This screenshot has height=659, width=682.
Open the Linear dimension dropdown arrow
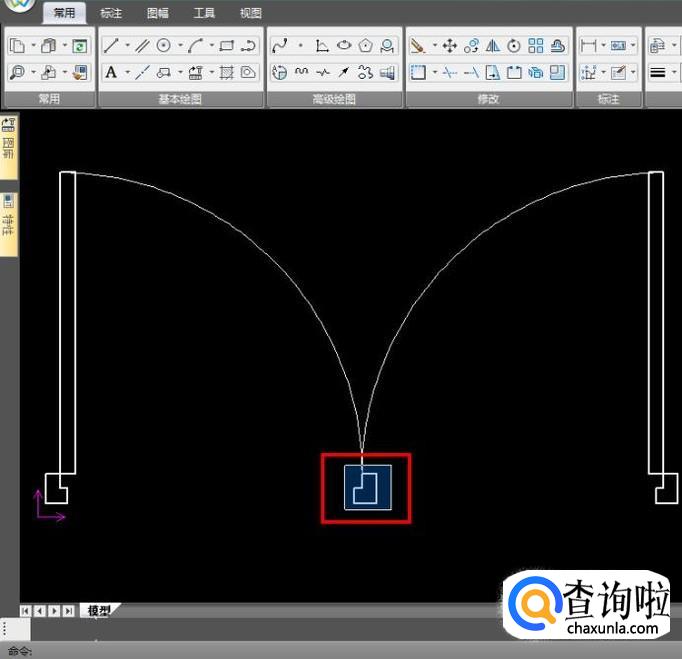click(x=602, y=46)
